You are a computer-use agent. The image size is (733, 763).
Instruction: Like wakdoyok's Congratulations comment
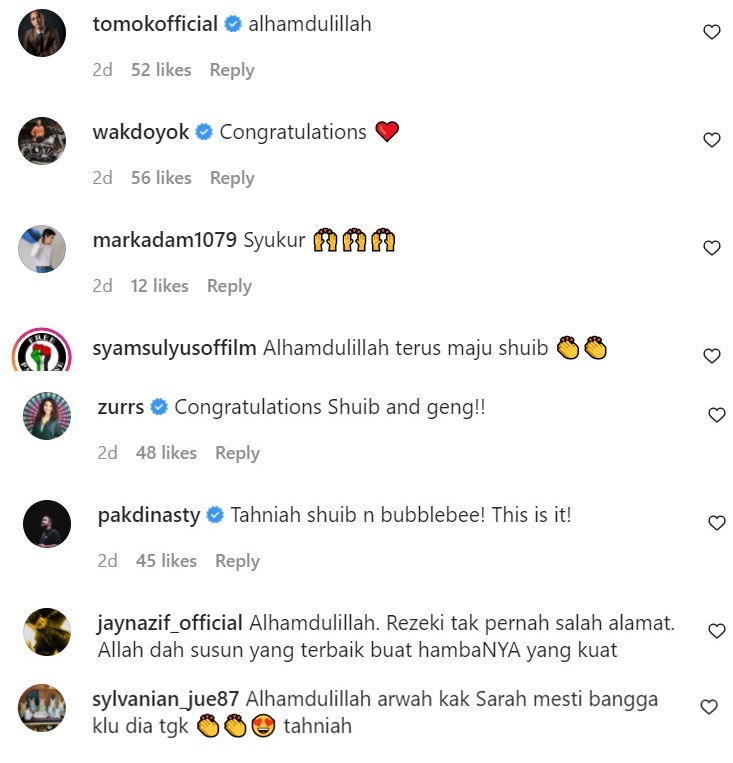tap(712, 140)
